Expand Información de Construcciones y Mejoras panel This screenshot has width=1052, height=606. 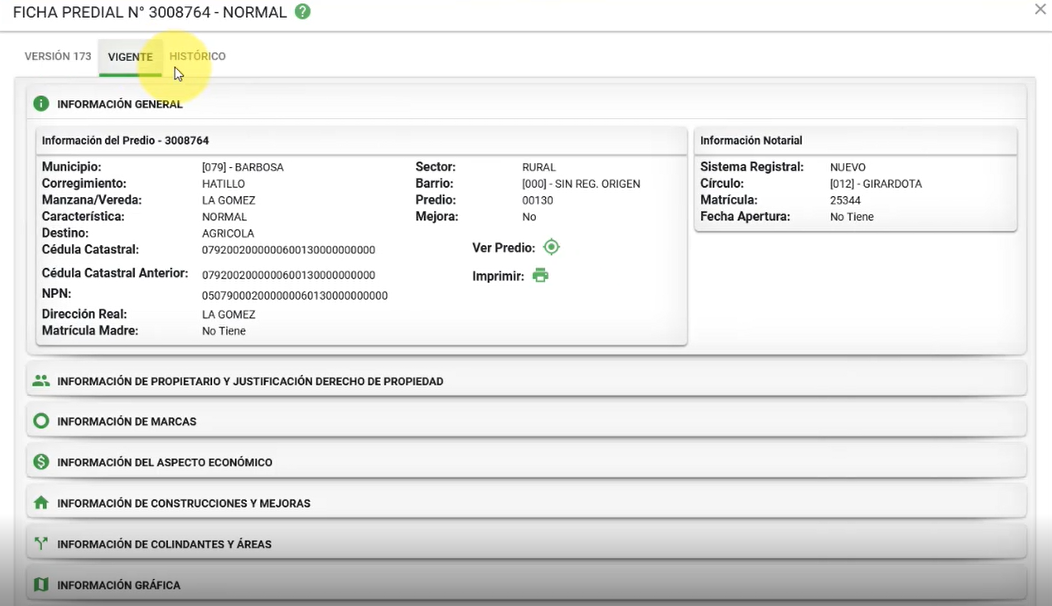[184, 504]
